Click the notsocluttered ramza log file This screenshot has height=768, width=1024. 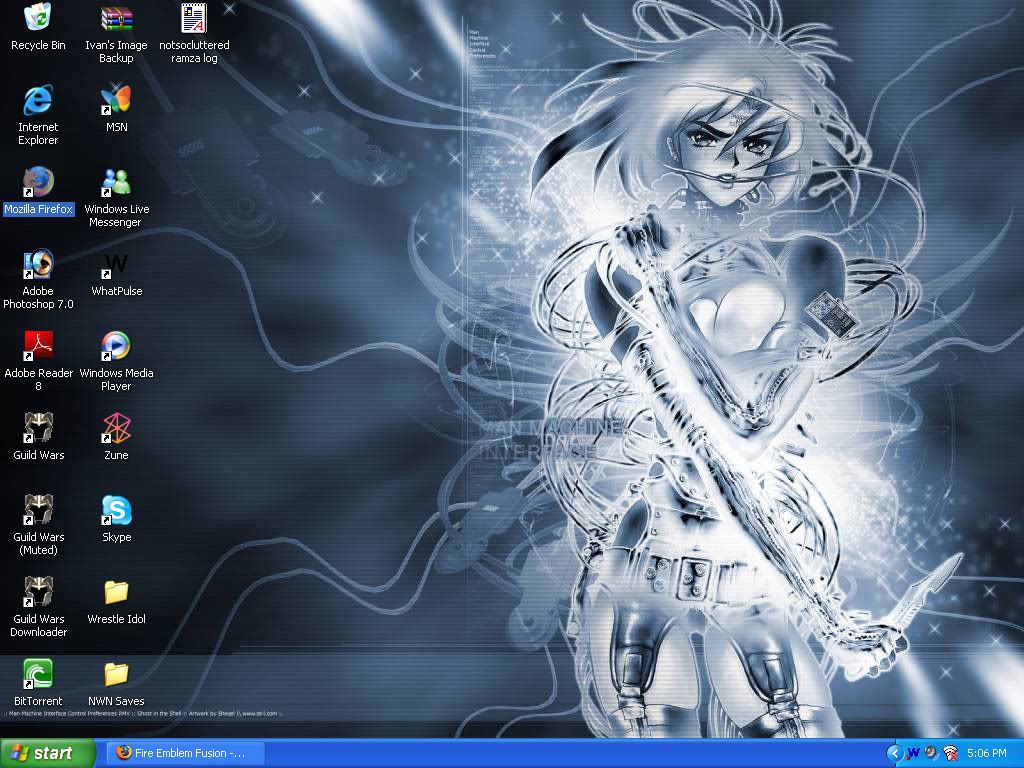[194, 19]
